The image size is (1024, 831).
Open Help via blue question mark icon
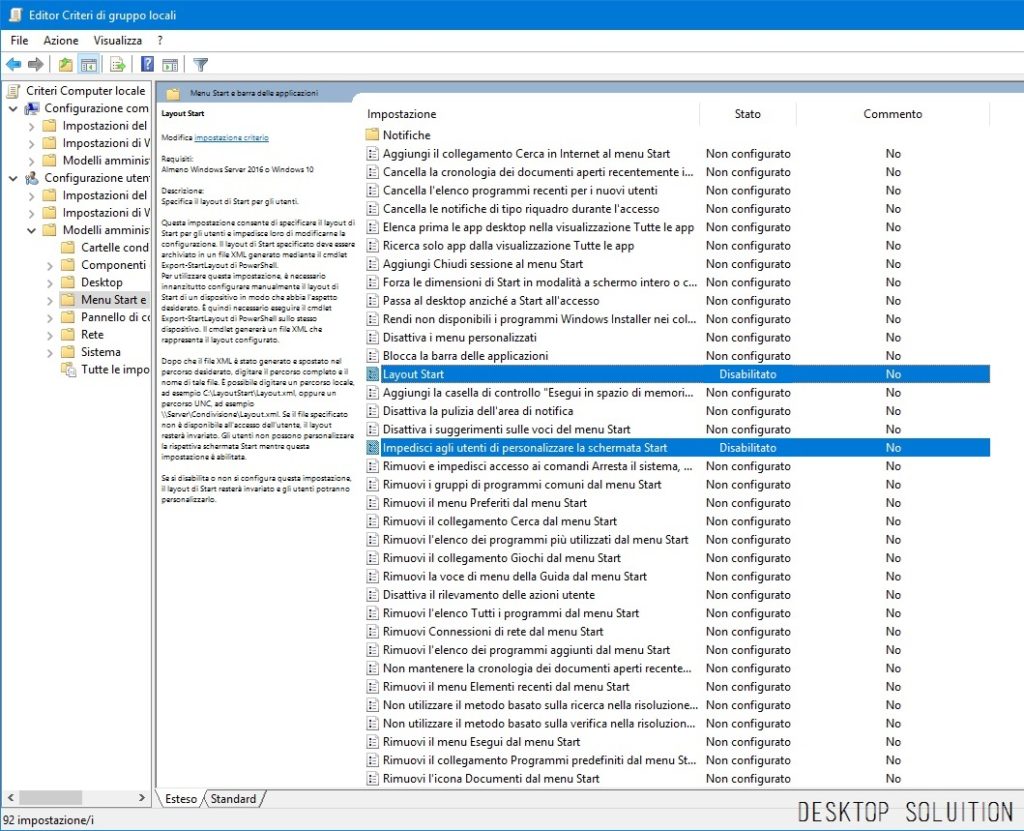[x=147, y=65]
